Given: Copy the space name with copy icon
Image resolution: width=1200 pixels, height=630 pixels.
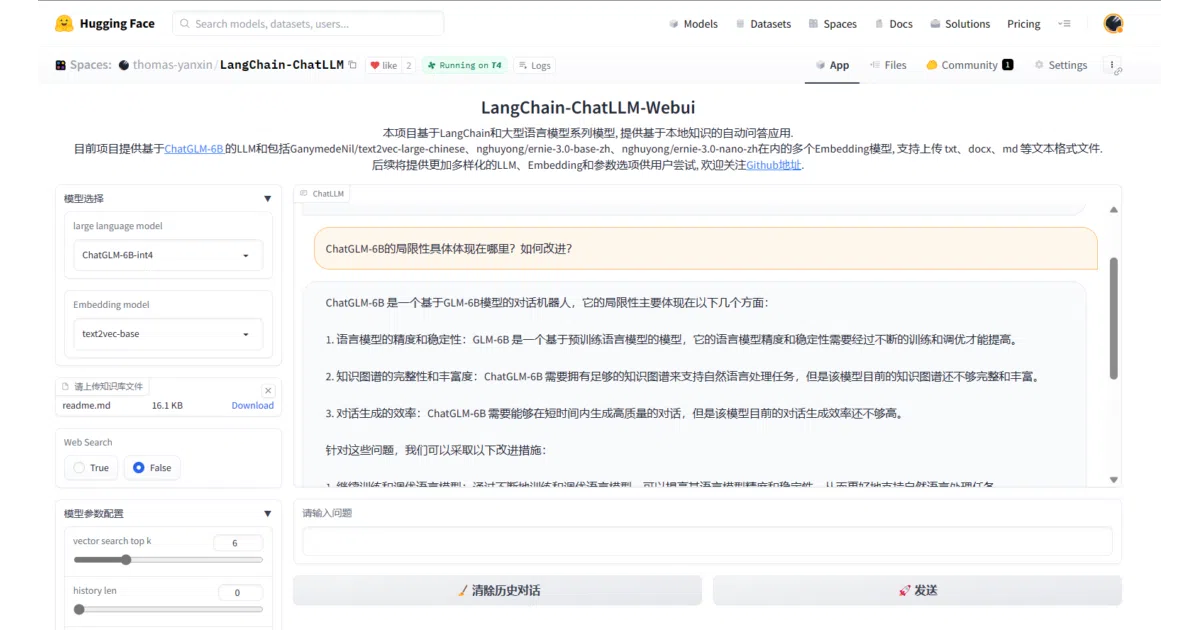Looking at the screenshot, I should pyautogui.click(x=352, y=65).
